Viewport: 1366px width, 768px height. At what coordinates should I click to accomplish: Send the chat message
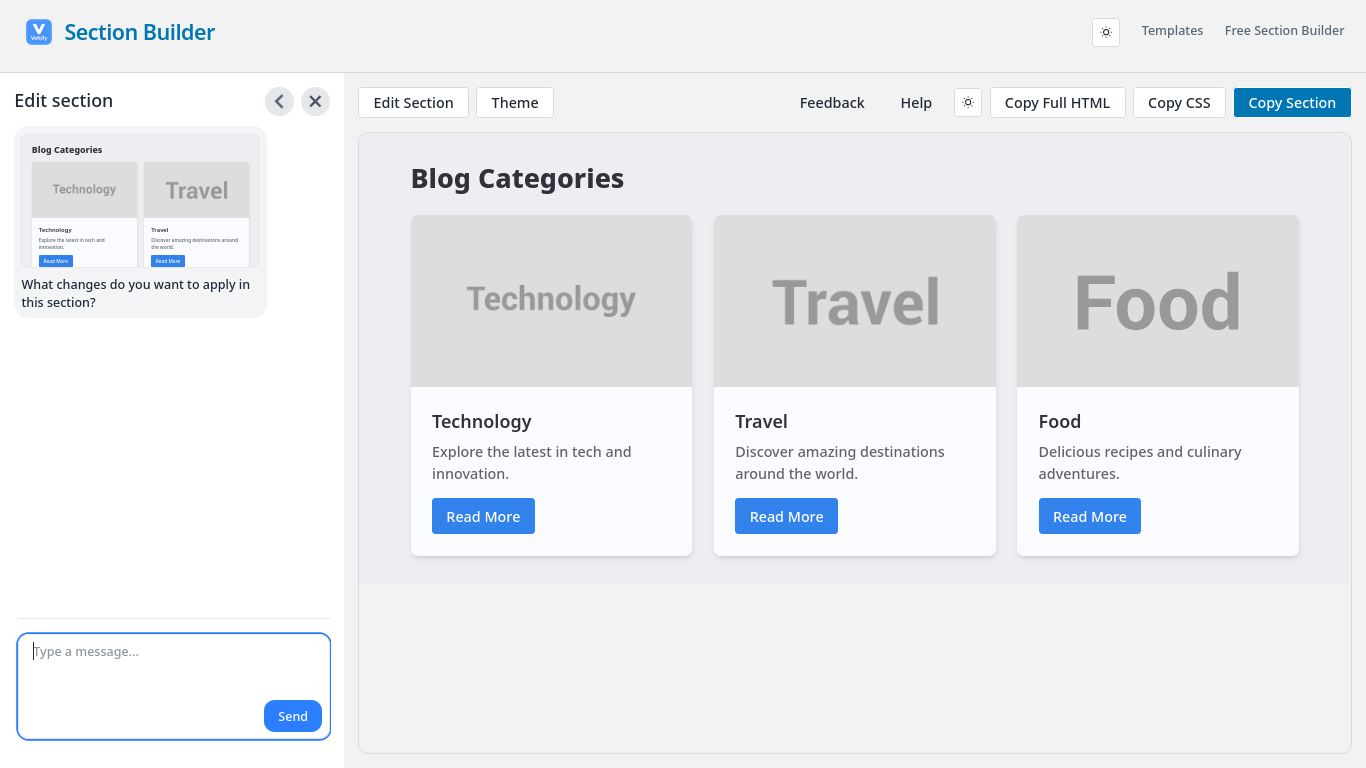coord(293,716)
